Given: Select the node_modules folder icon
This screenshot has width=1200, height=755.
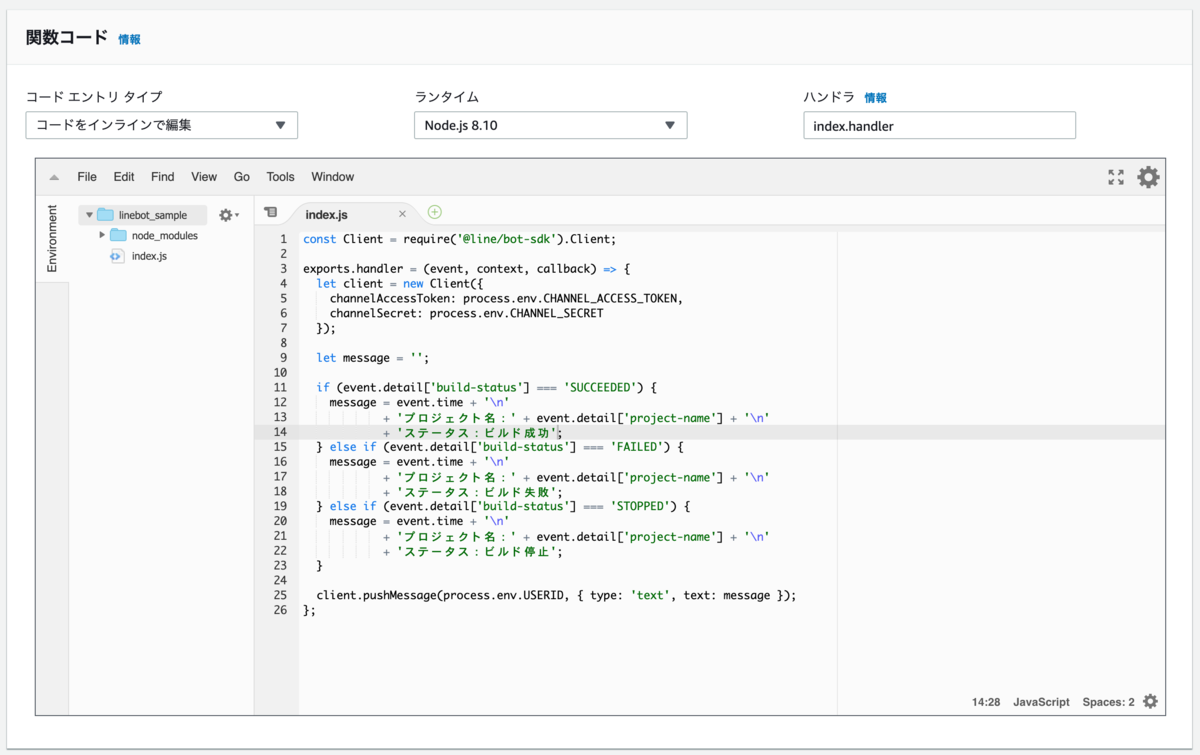Looking at the screenshot, I should 118,235.
